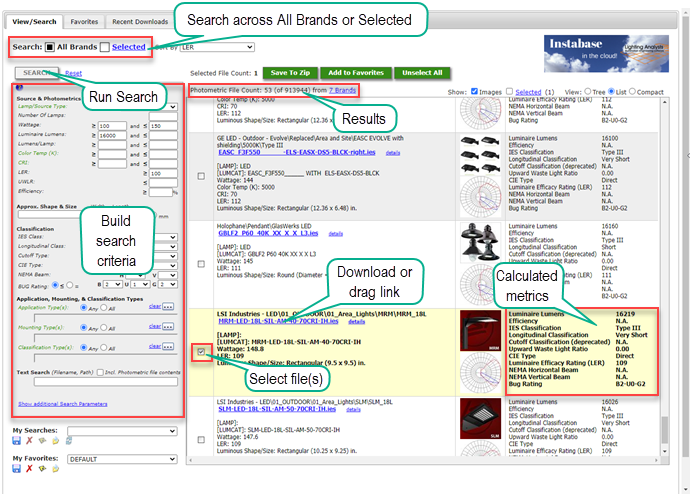Open the My Favorites DEFAULT dropdown
The image size is (690, 494).
pyautogui.click(x=122, y=459)
